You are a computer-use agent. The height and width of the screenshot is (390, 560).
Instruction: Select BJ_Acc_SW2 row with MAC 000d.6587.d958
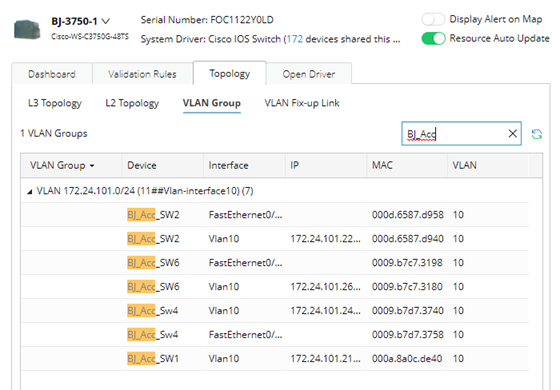[275, 215]
